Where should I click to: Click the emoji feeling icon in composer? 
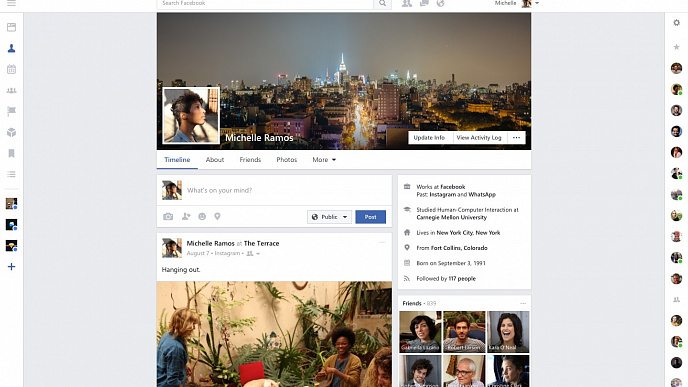pyautogui.click(x=202, y=216)
